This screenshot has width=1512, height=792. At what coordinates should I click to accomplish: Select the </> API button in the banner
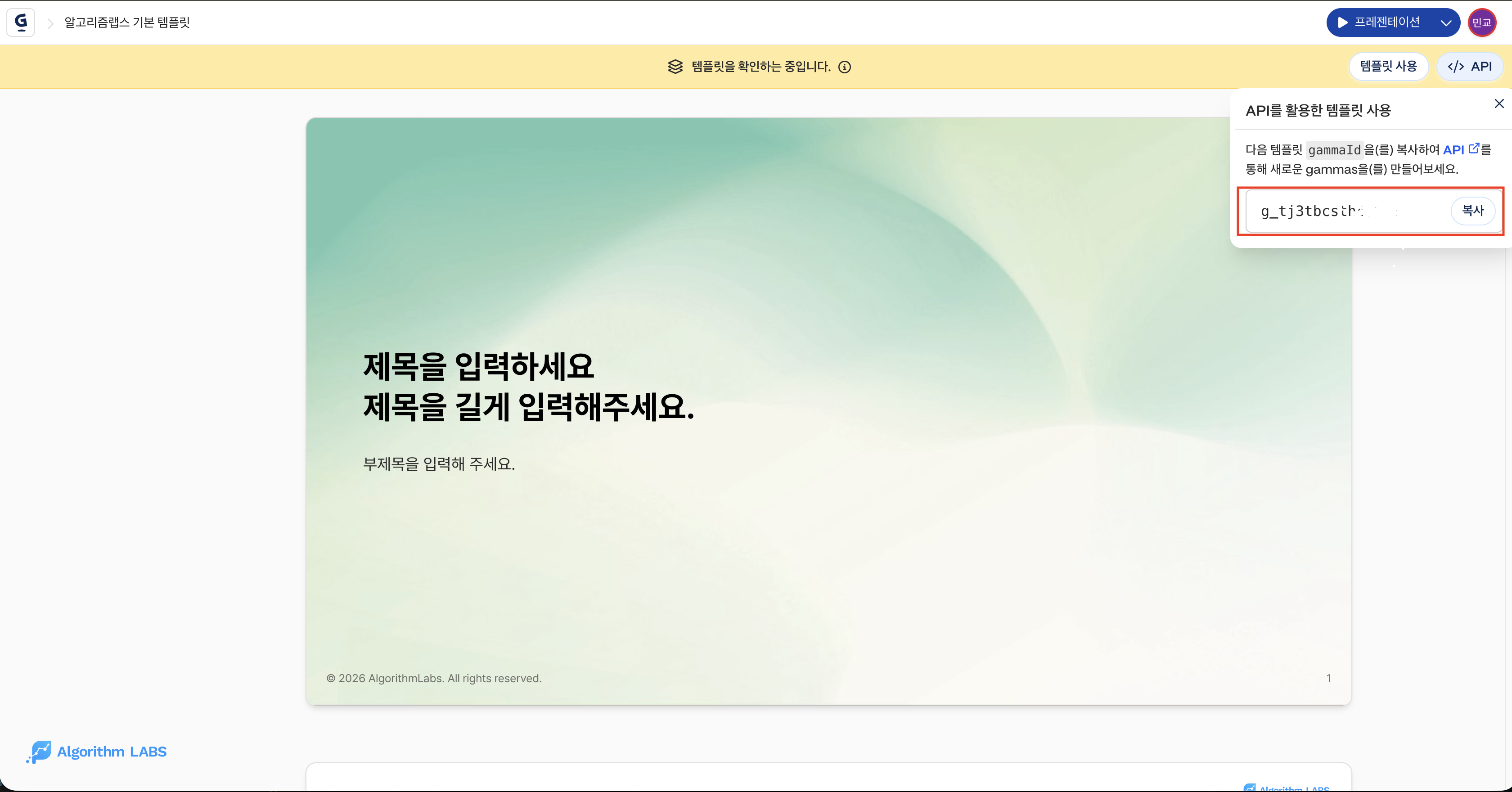click(1469, 66)
